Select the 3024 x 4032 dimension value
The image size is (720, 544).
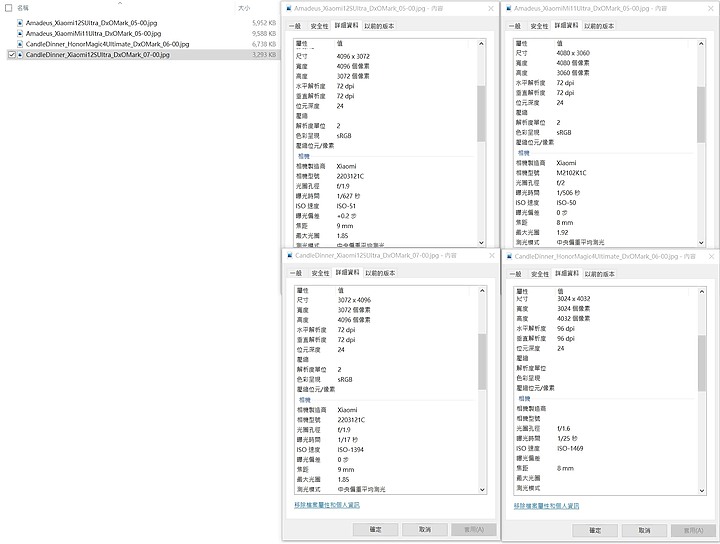[574, 298]
